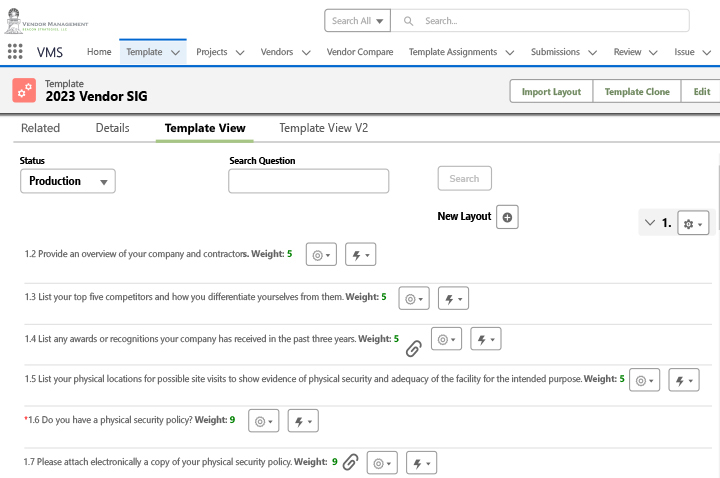This screenshot has width=720, height=478.
Task: Click the lightning action menu for question 1.6
Action: click(302, 421)
